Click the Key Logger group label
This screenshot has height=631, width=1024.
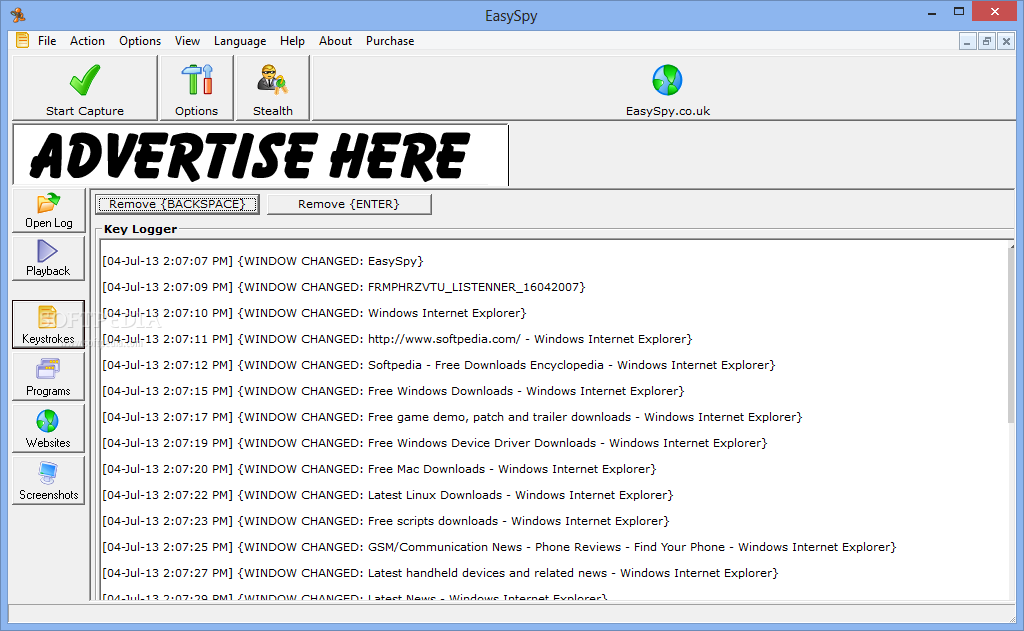tap(140, 229)
